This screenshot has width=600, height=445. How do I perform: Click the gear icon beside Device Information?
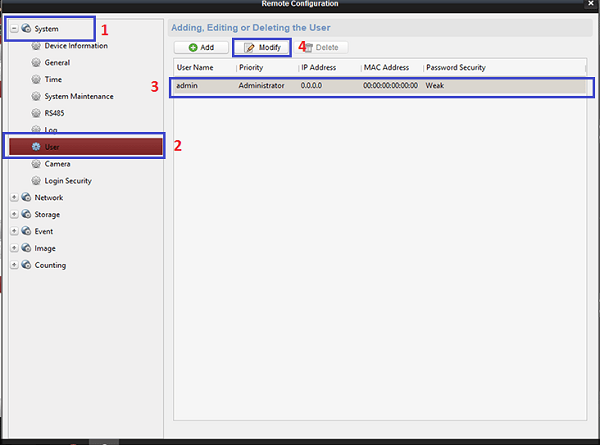(36, 46)
